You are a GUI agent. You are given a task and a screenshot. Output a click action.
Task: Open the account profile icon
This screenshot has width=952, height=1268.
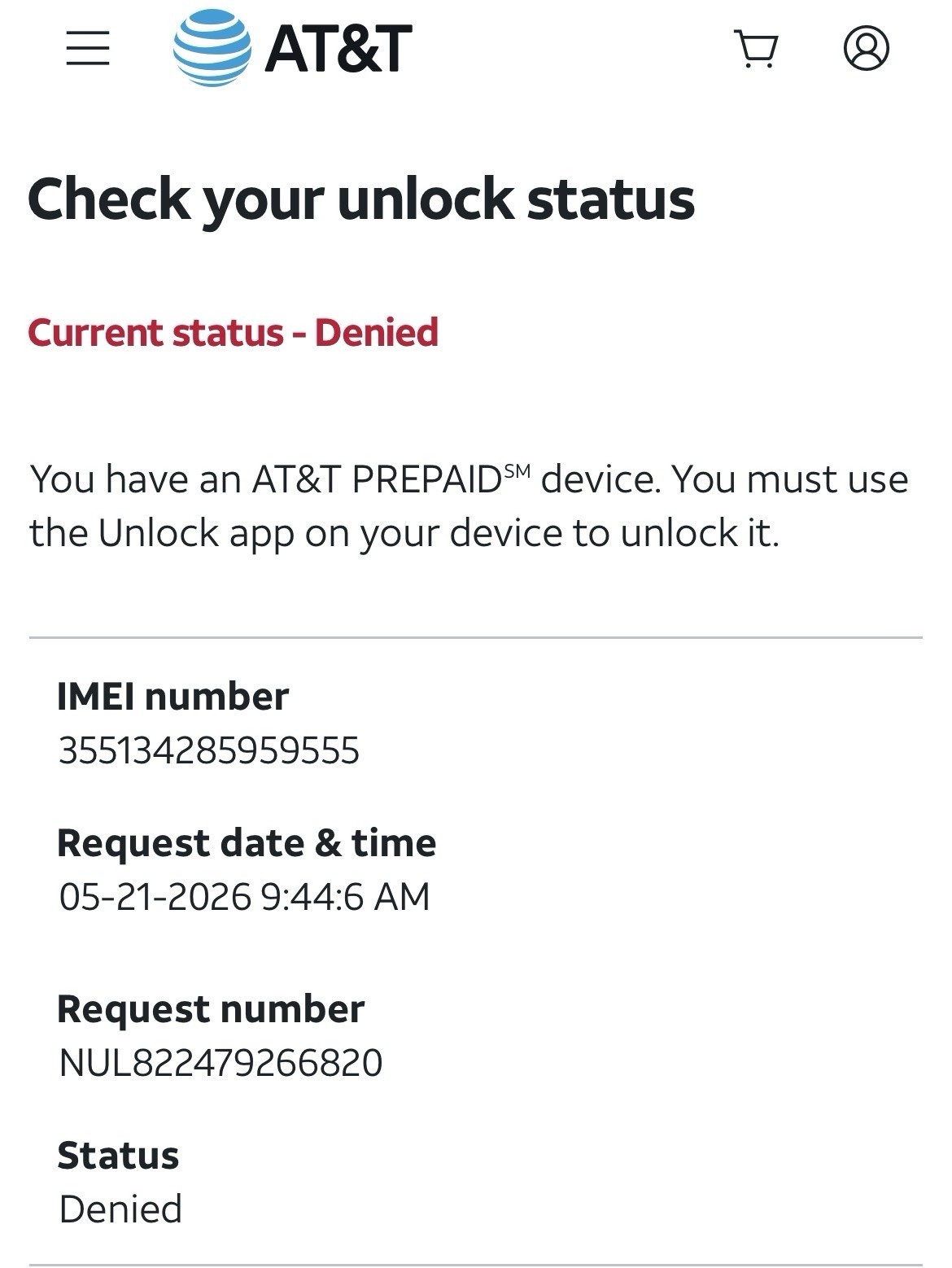pos(867,48)
